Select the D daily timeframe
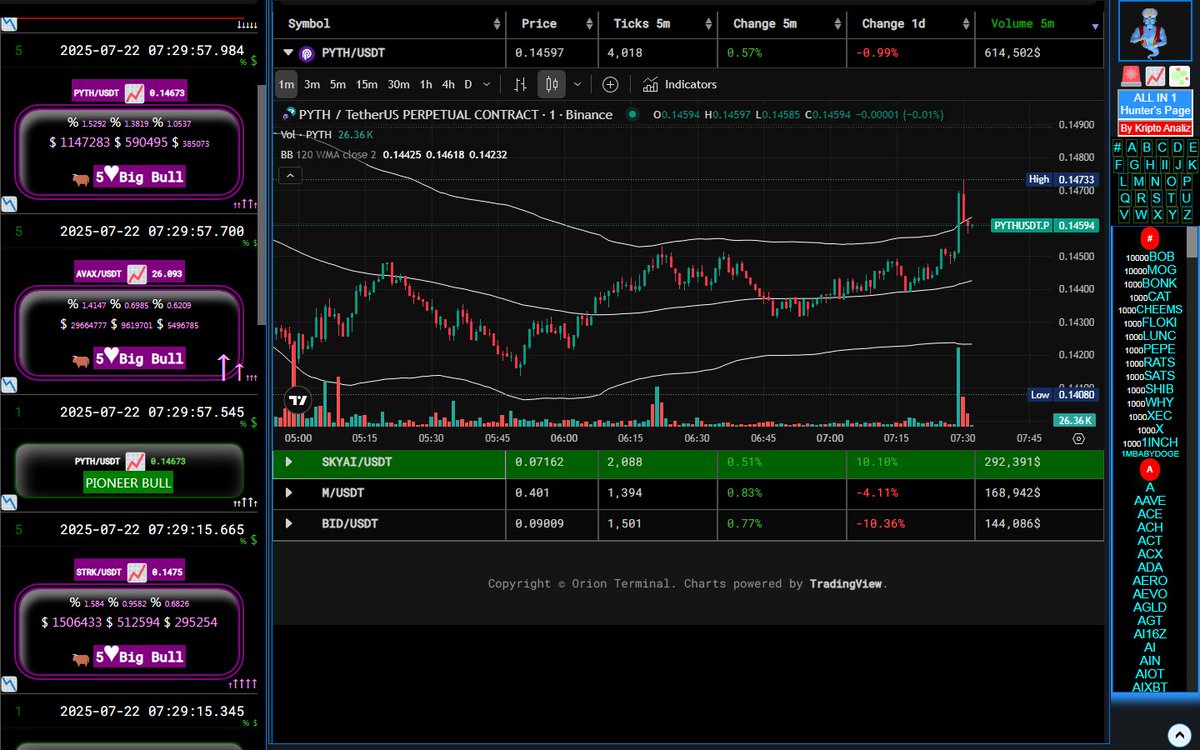 pyautogui.click(x=468, y=85)
